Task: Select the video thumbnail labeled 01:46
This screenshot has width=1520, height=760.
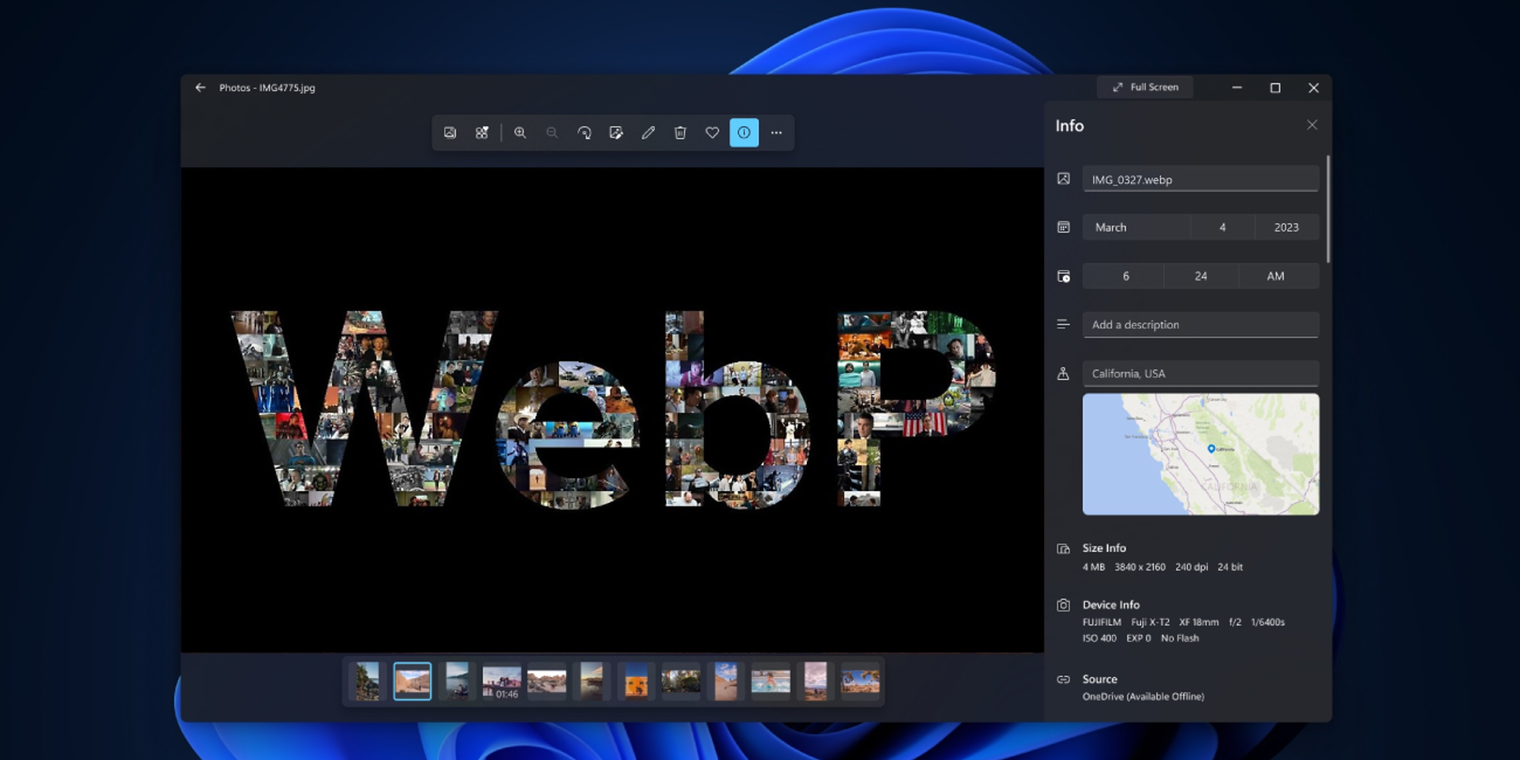Action: 501,680
